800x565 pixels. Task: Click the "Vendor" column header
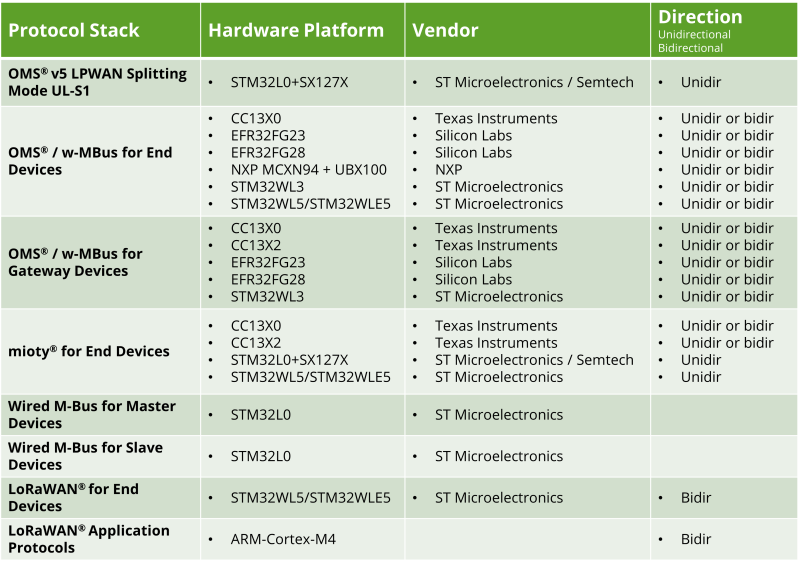pyautogui.click(x=528, y=30)
